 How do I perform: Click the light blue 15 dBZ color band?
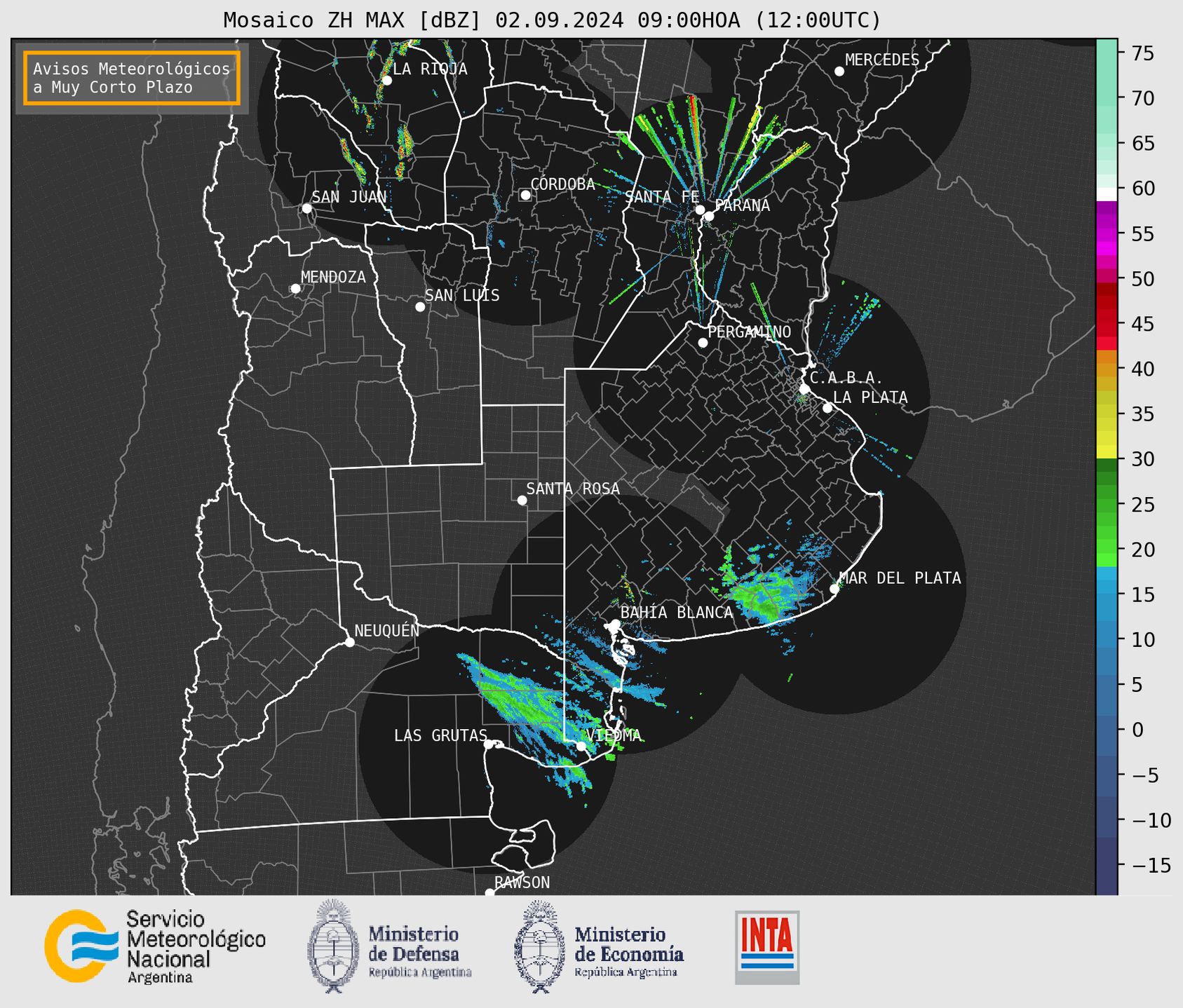1107,594
